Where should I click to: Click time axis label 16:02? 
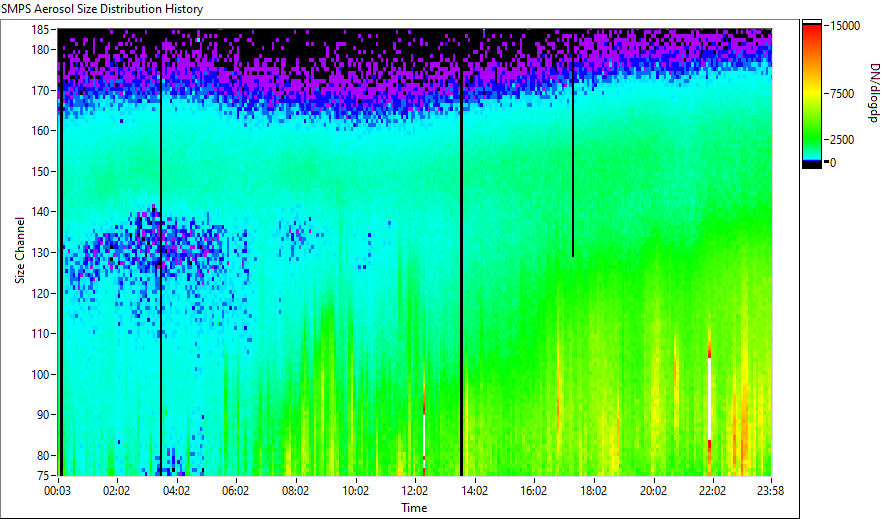coord(534,491)
